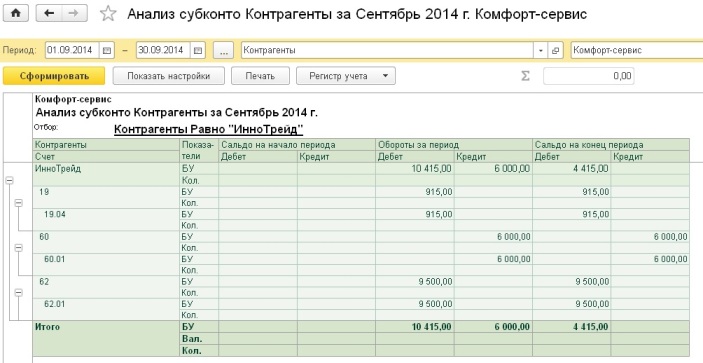
Task: Click Показать настройки button
Action: click(x=169, y=76)
